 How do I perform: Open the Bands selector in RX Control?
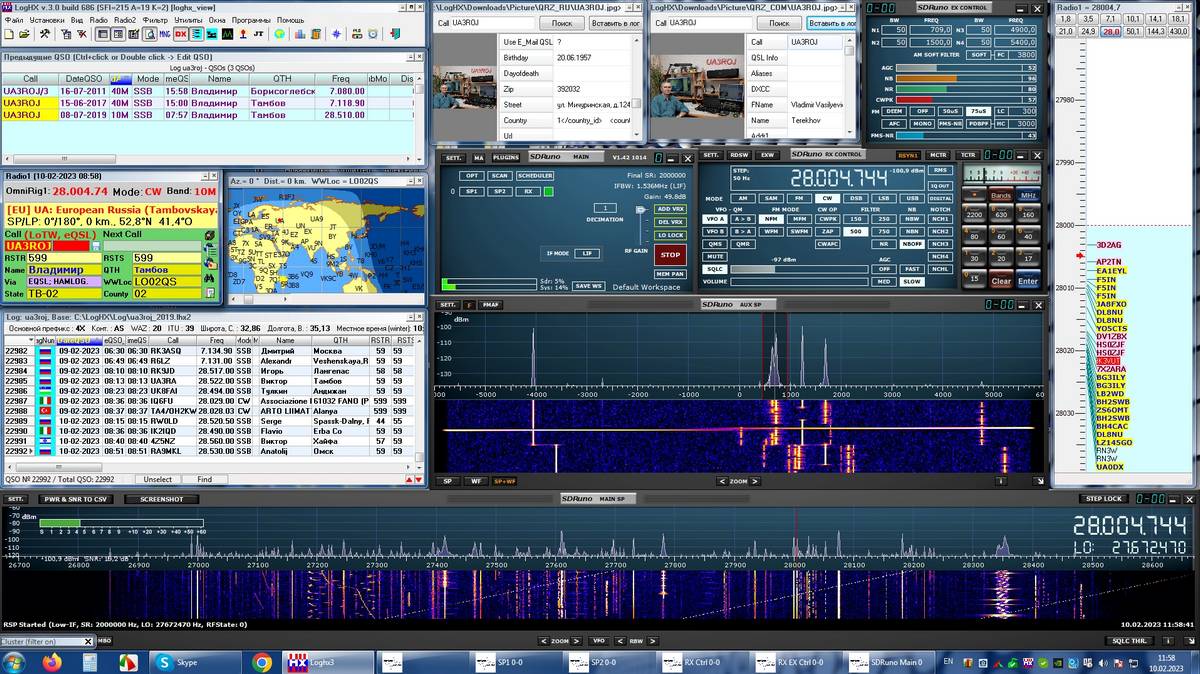[1001, 196]
